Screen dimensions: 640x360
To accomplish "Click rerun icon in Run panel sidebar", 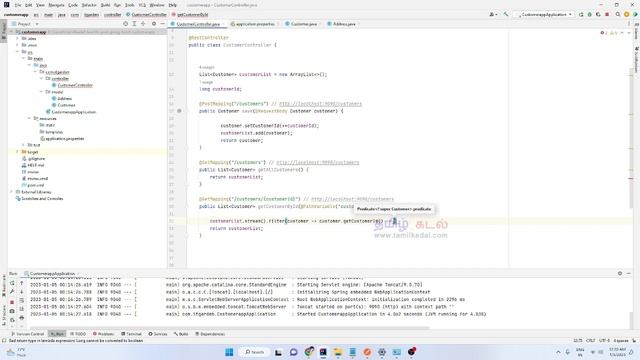I will pos(12,283).
